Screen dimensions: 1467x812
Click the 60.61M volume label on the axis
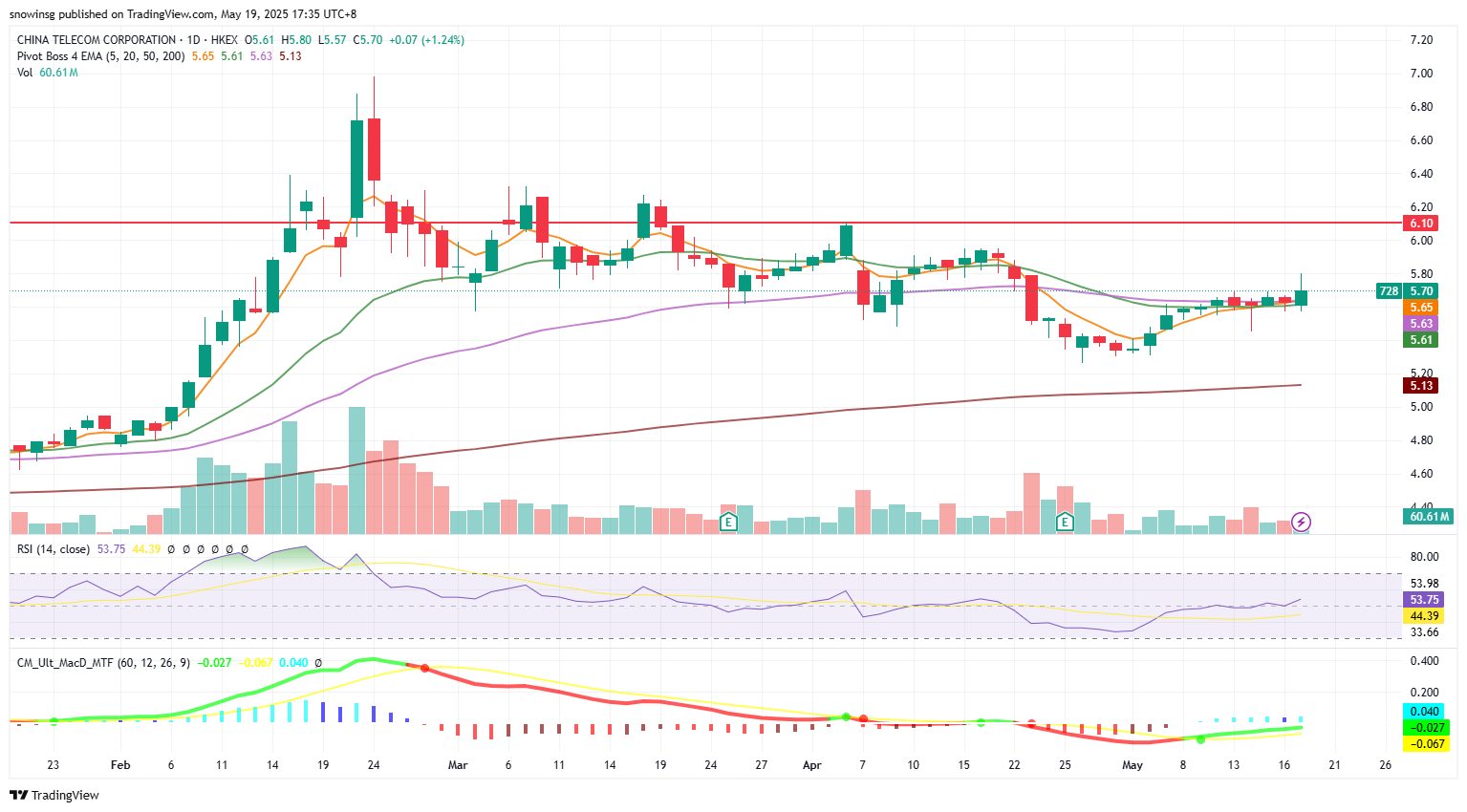pyautogui.click(x=1429, y=517)
